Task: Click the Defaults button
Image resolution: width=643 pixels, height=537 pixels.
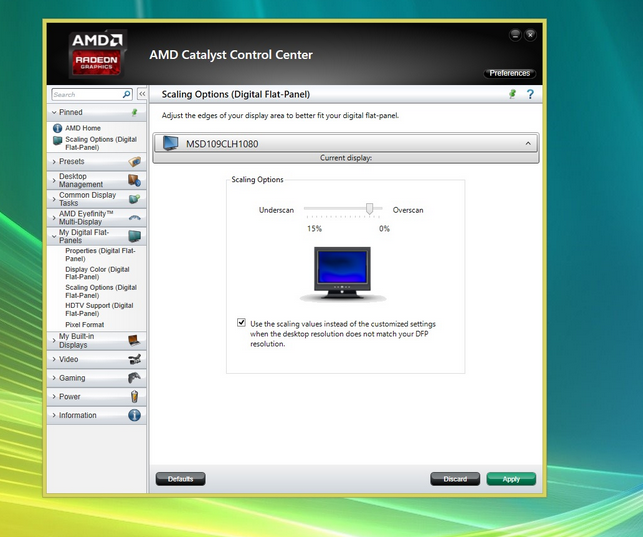Action: pos(180,479)
